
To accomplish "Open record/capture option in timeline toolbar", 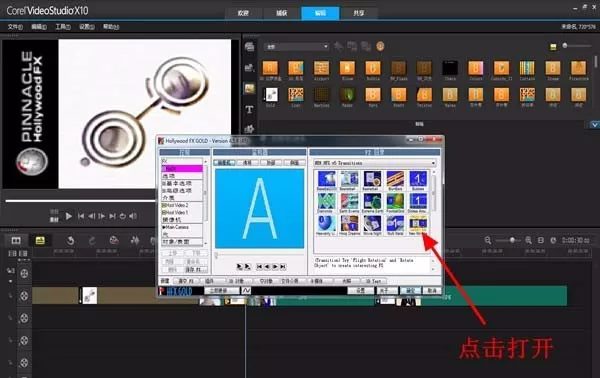I will [x=114, y=240].
